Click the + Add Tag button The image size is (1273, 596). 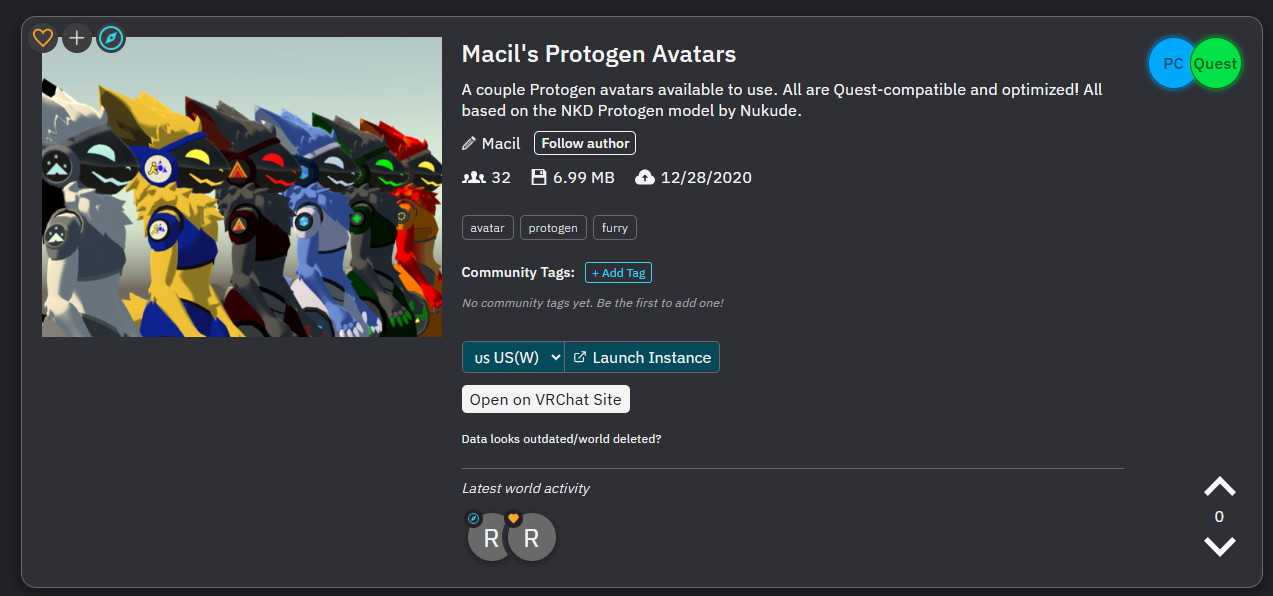(618, 272)
